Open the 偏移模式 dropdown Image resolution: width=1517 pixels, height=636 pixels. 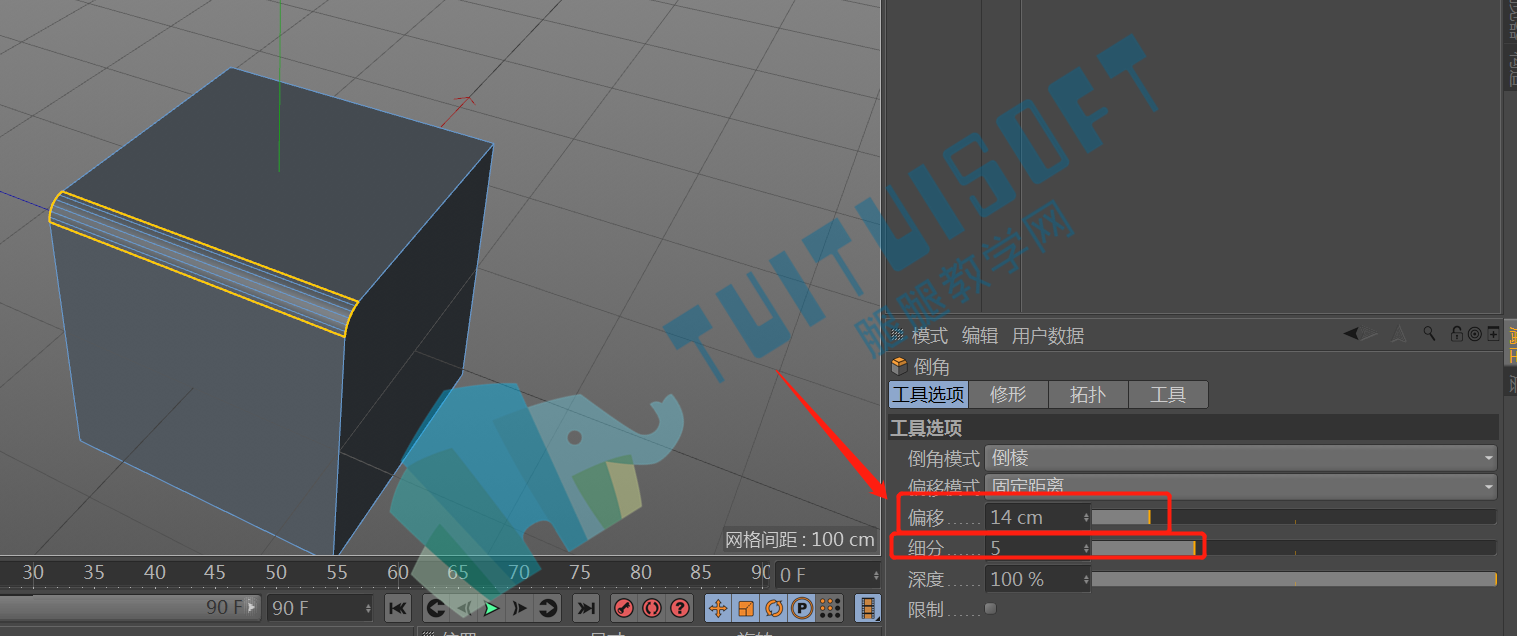pos(1241,486)
